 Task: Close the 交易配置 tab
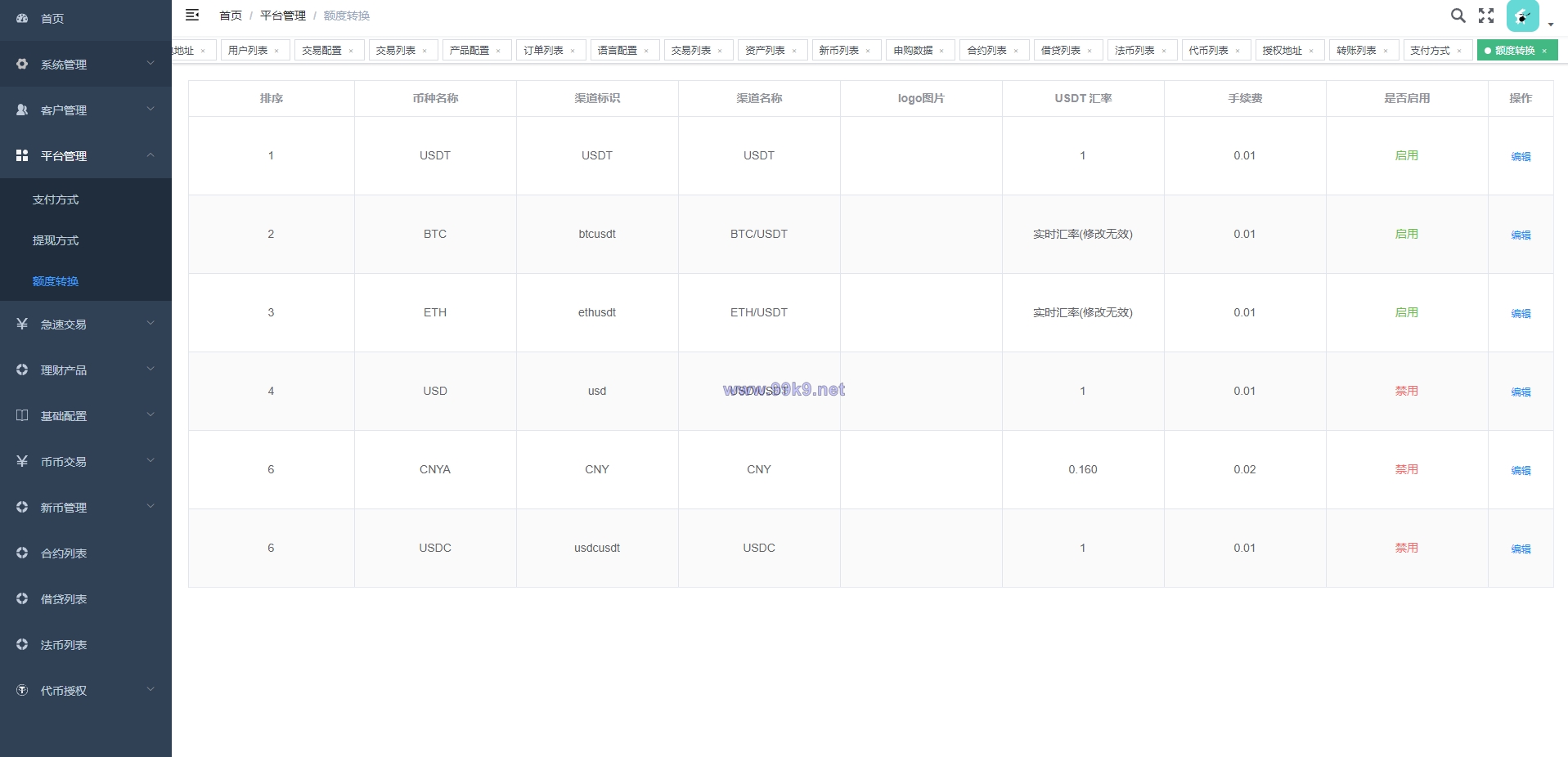click(x=351, y=51)
